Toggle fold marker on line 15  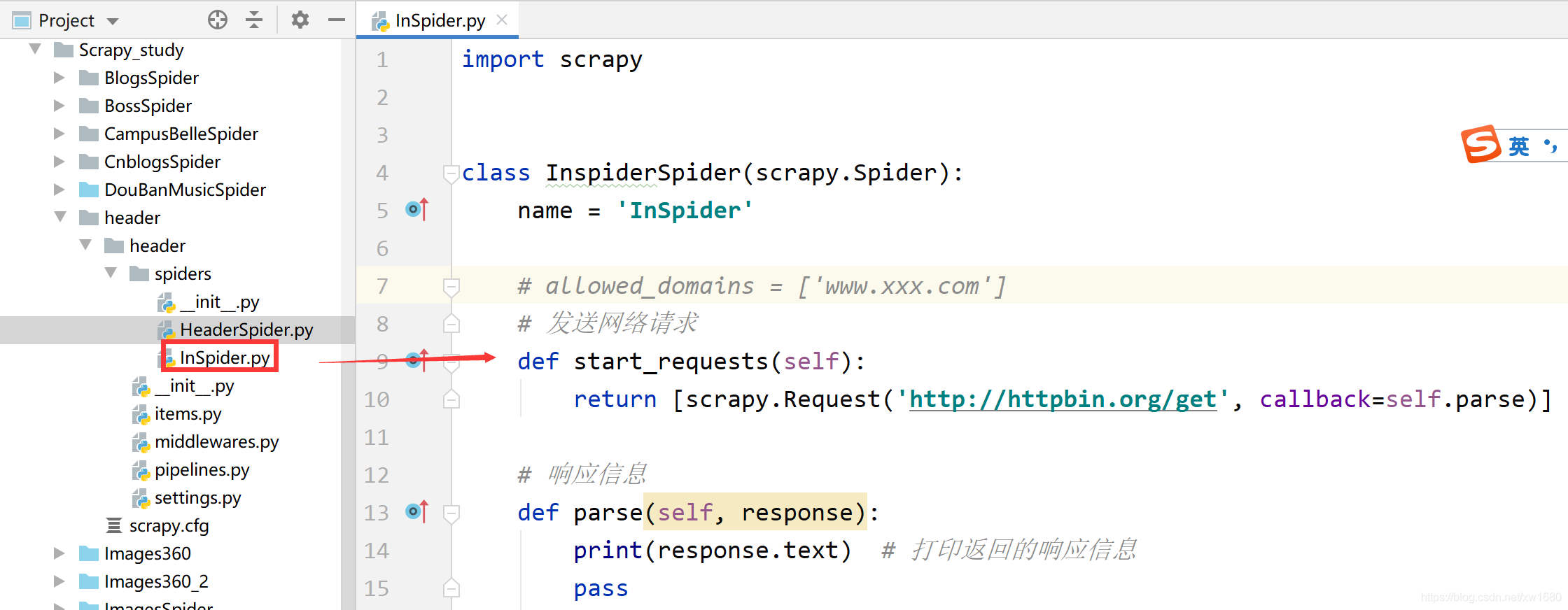(x=451, y=588)
